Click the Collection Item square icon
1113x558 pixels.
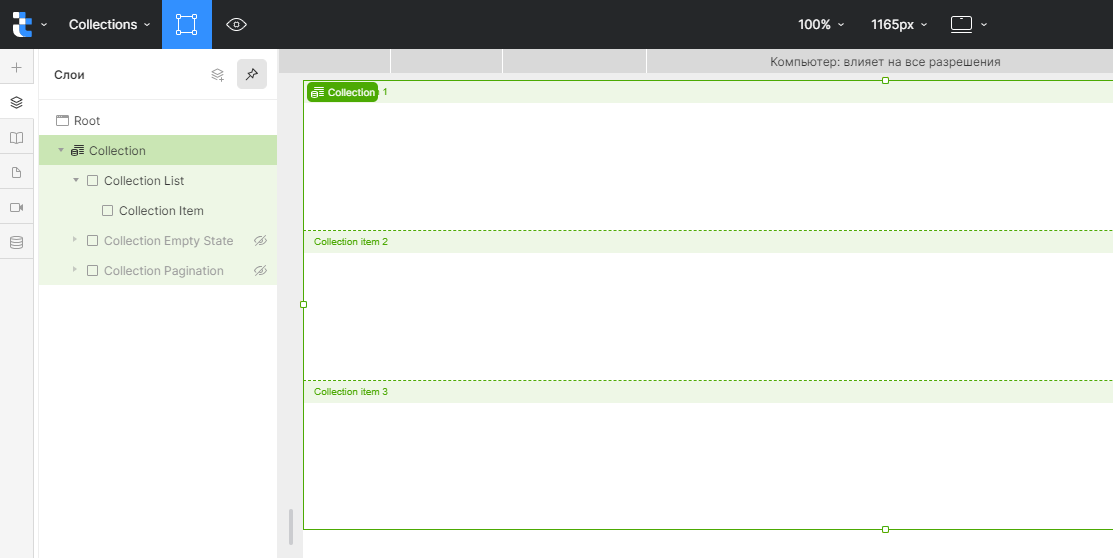107,211
